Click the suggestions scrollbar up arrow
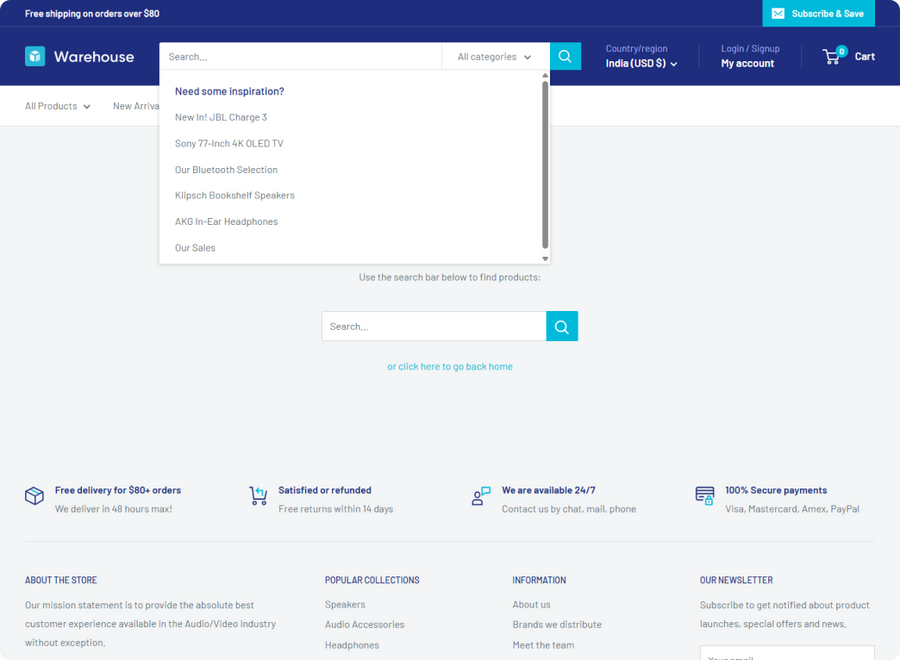 pos(545,75)
